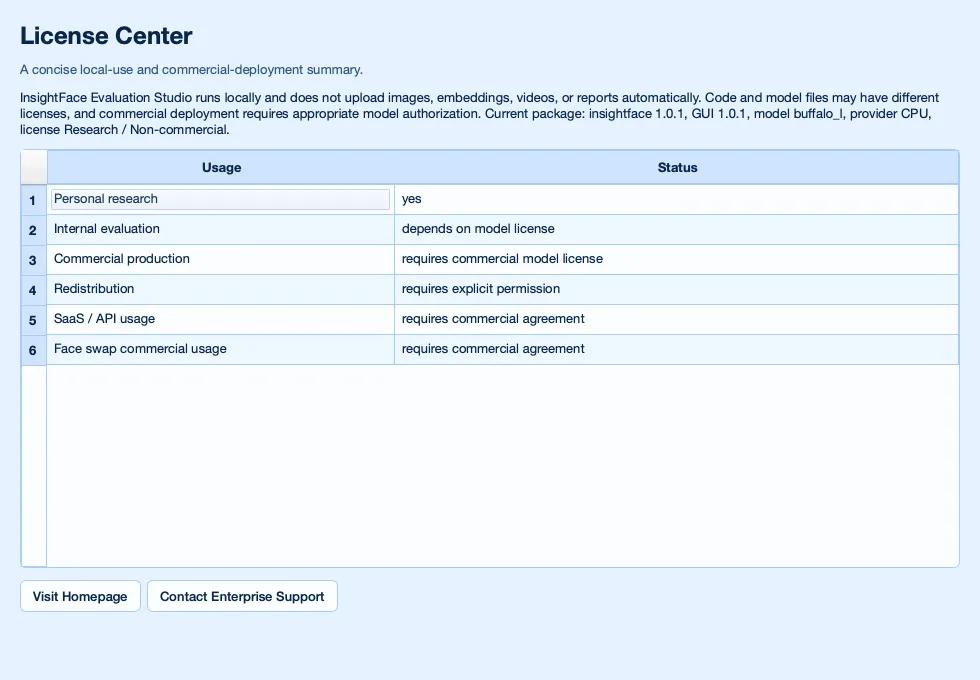The height and width of the screenshot is (680, 980).
Task: Select the 'SaaS / API usage' cell
Action: [x=221, y=319]
